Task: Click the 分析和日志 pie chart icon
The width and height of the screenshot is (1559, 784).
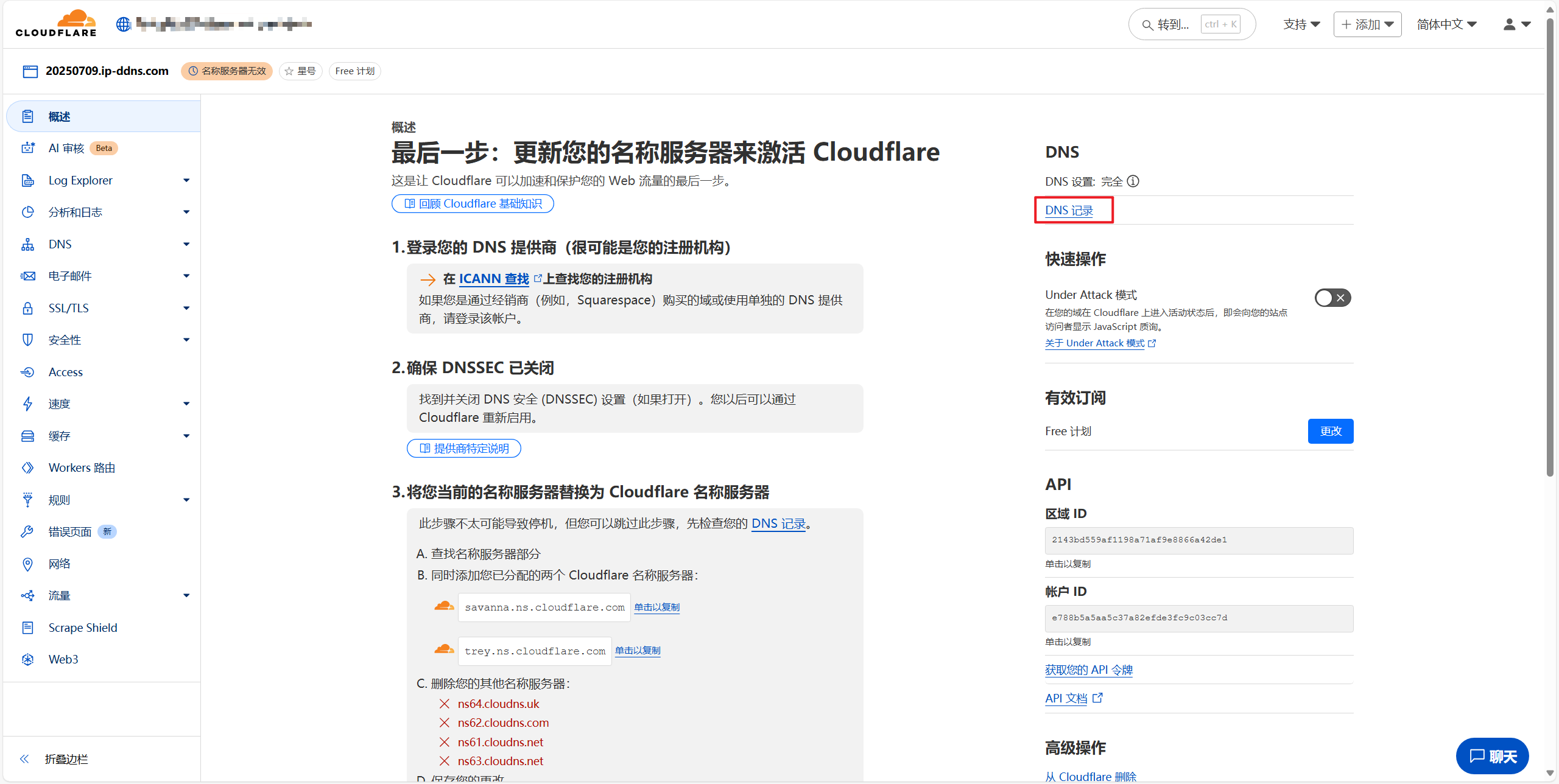Action: pyautogui.click(x=28, y=212)
